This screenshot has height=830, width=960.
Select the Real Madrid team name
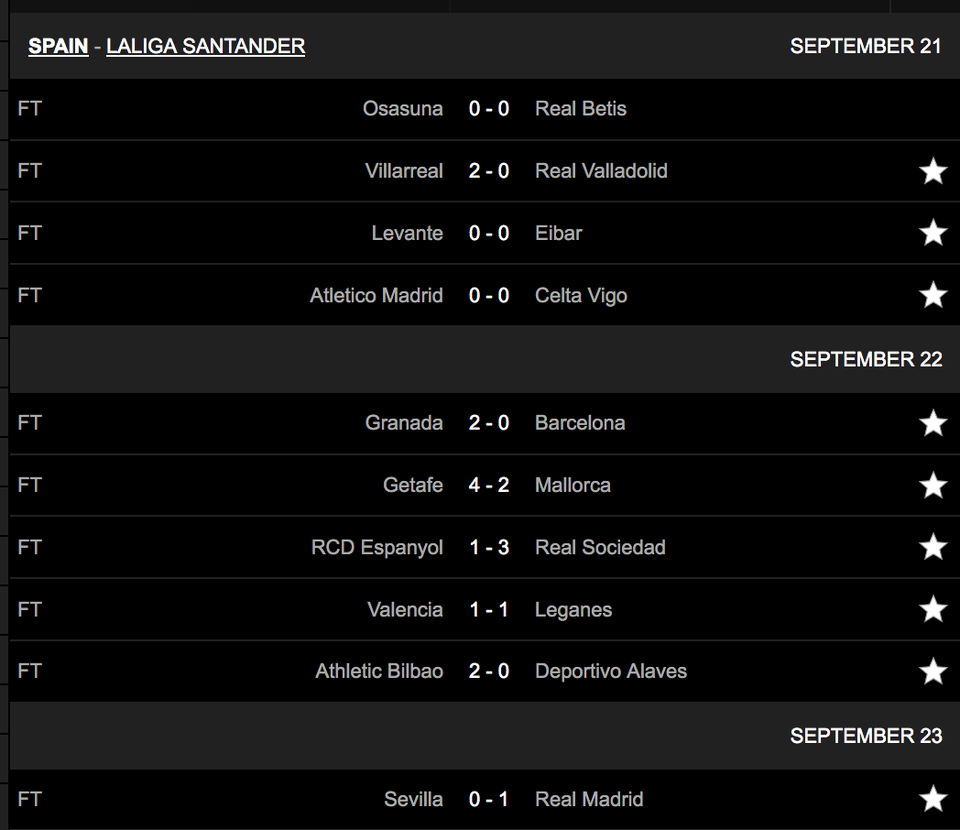589,799
